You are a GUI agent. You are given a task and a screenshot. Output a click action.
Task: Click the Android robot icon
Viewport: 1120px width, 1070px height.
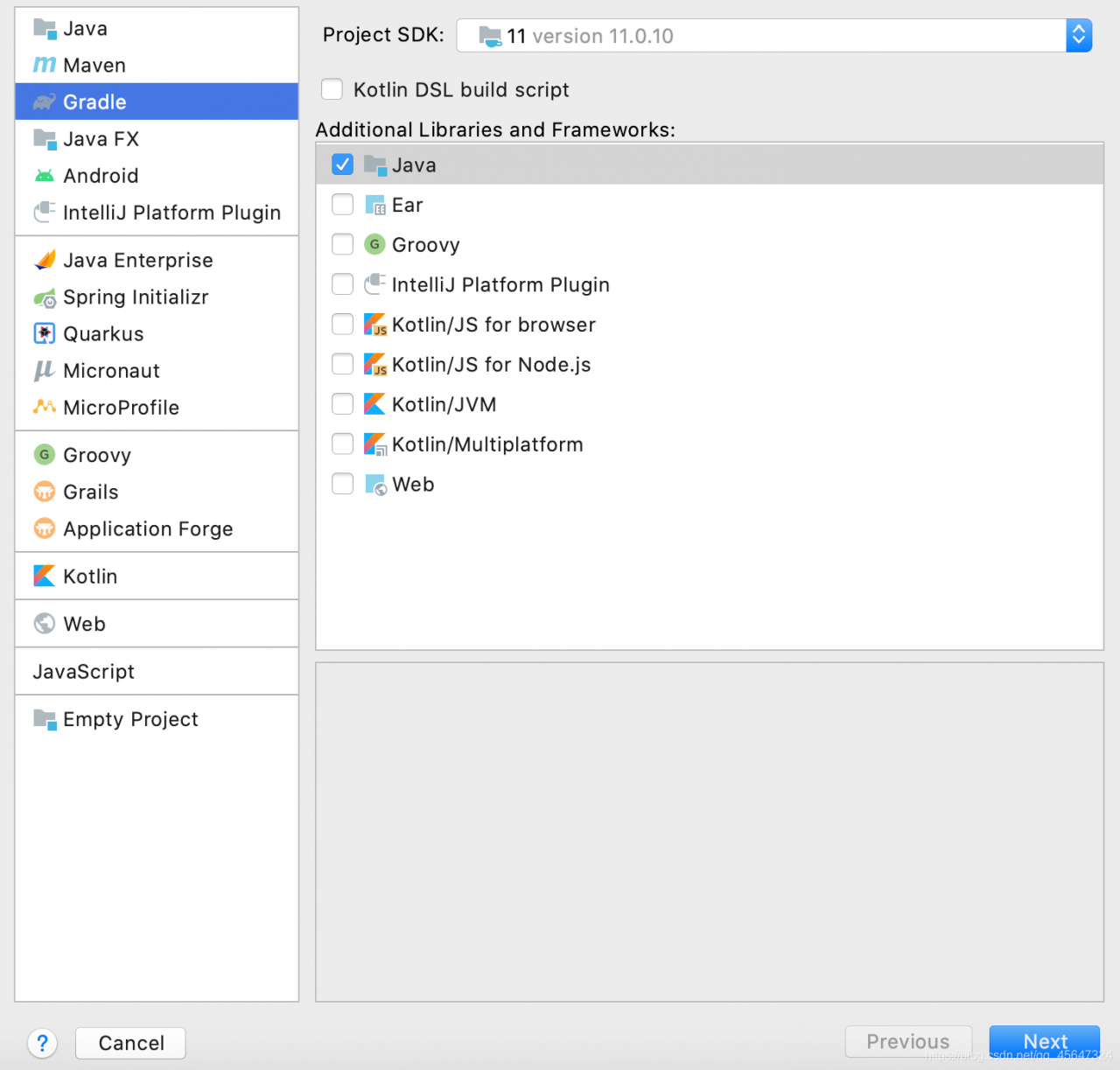(45, 176)
